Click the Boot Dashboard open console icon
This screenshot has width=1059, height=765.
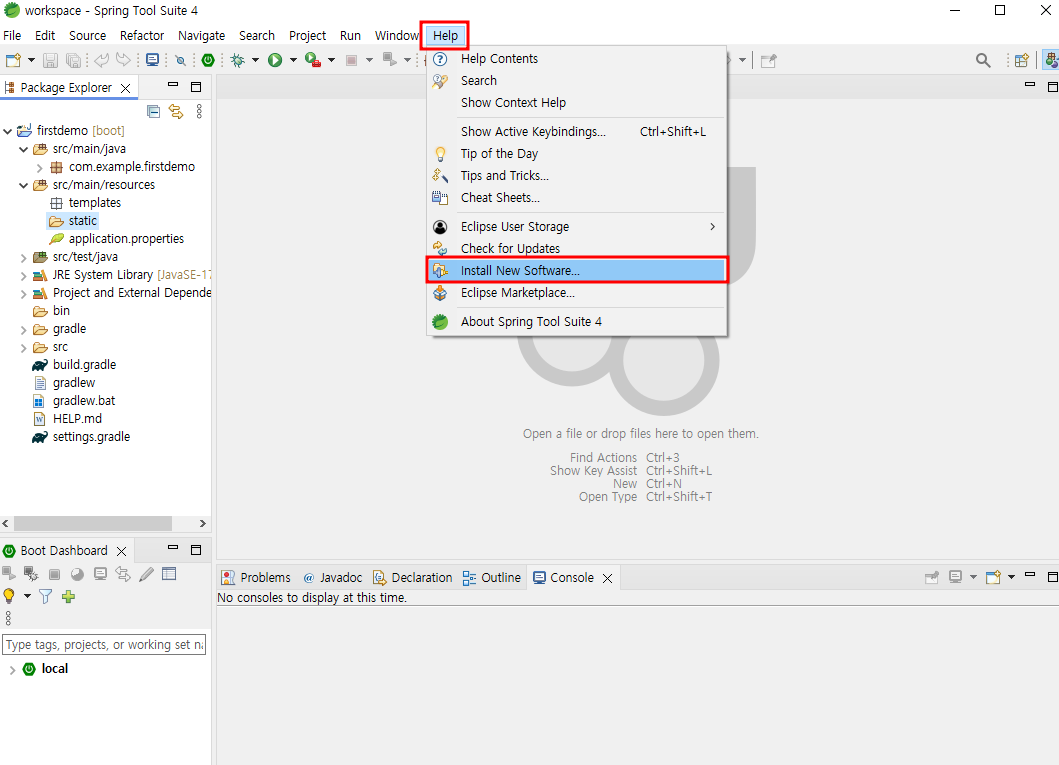pos(100,574)
